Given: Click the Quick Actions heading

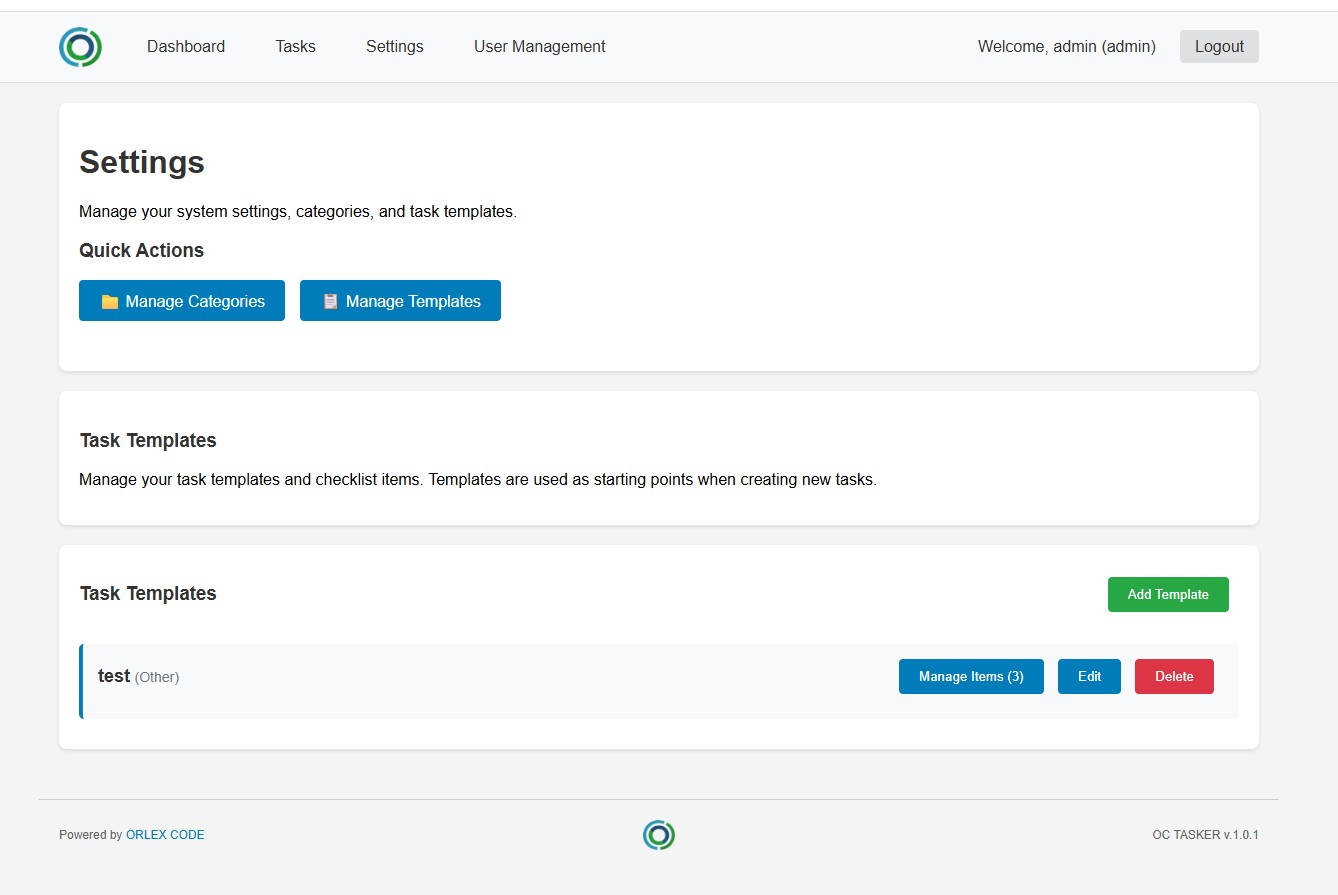Looking at the screenshot, I should coord(141,251).
